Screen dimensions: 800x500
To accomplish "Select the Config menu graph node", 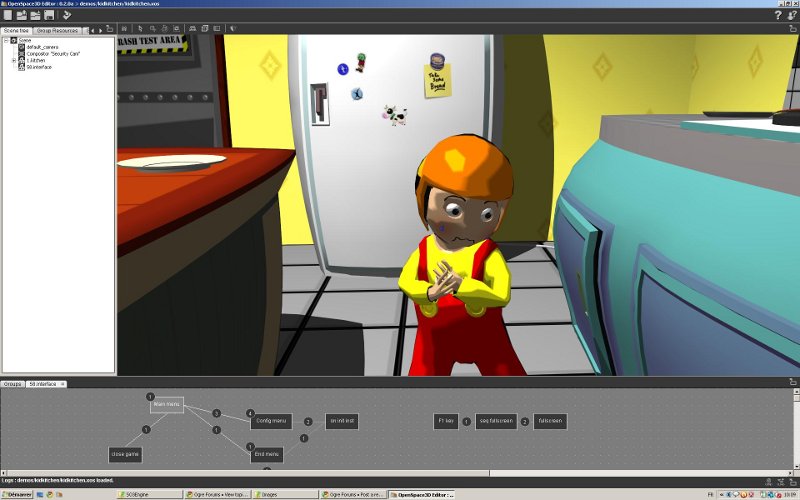I will click(x=271, y=421).
